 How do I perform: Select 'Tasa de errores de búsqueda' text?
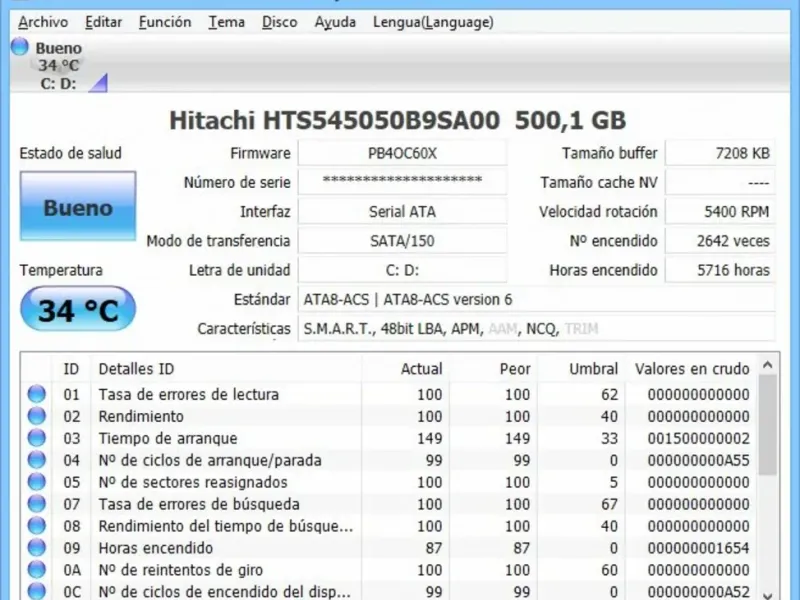(x=199, y=504)
